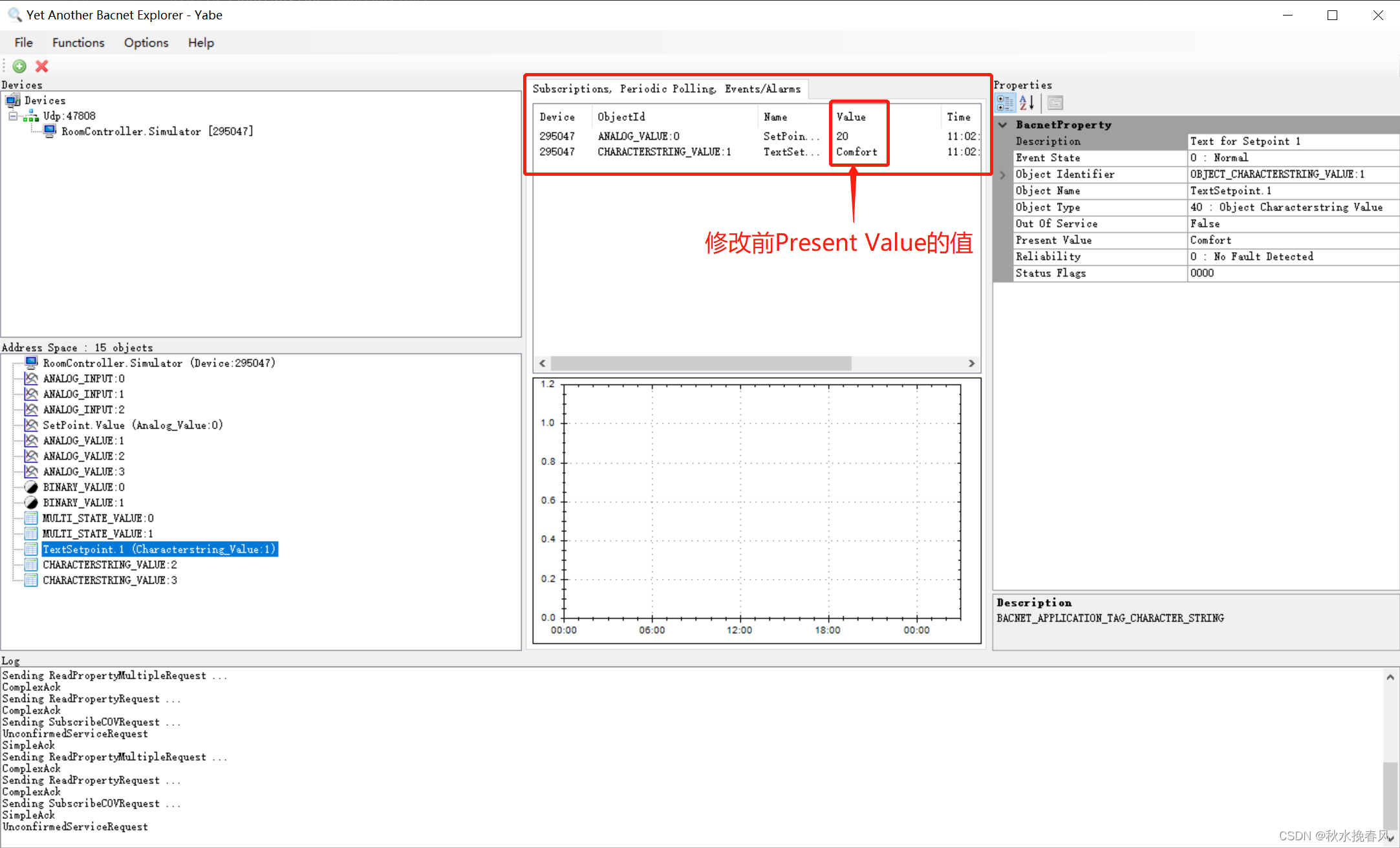
Task: Select MULTI_STATE_VALUE:1 object
Action: (x=97, y=533)
